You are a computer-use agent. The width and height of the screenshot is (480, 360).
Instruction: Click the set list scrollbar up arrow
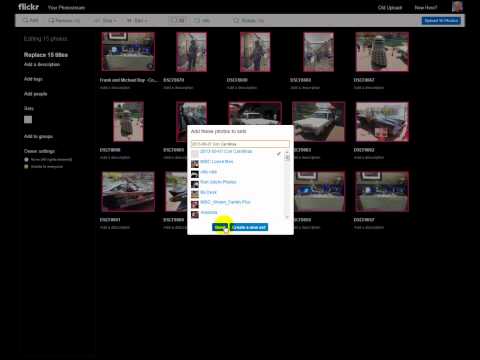click(287, 152)
